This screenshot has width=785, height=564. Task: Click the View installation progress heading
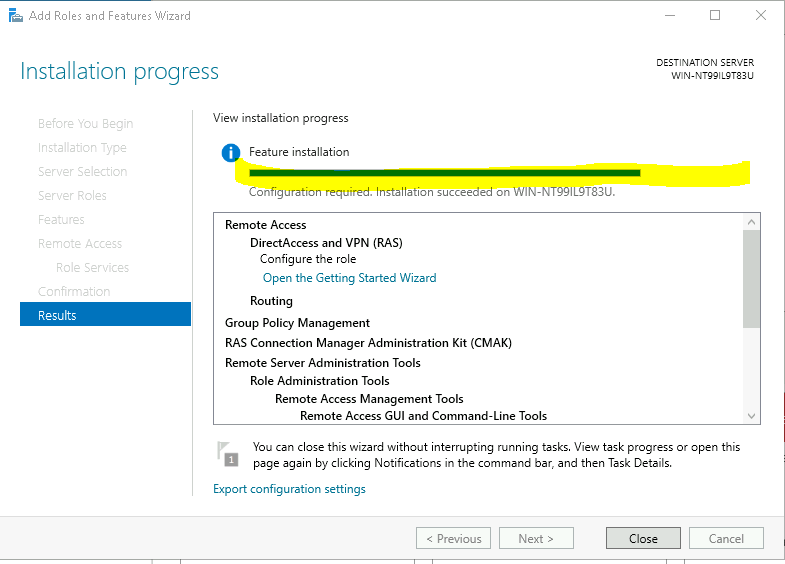point(281,118)
